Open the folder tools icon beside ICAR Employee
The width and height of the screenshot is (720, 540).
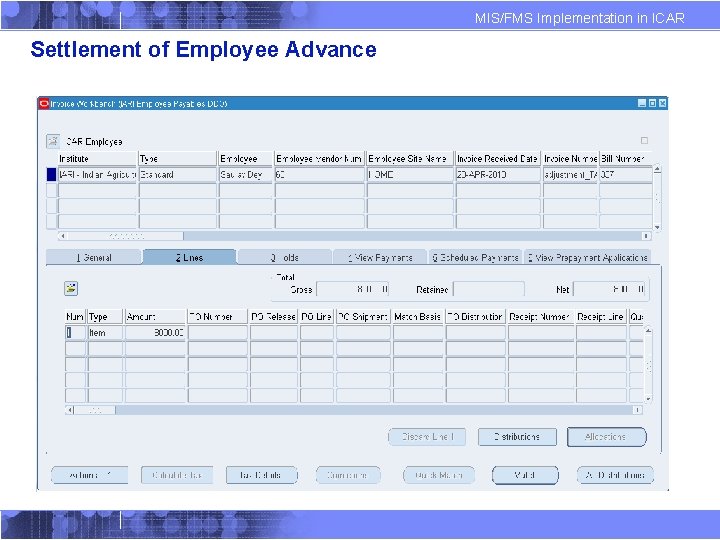53,141
